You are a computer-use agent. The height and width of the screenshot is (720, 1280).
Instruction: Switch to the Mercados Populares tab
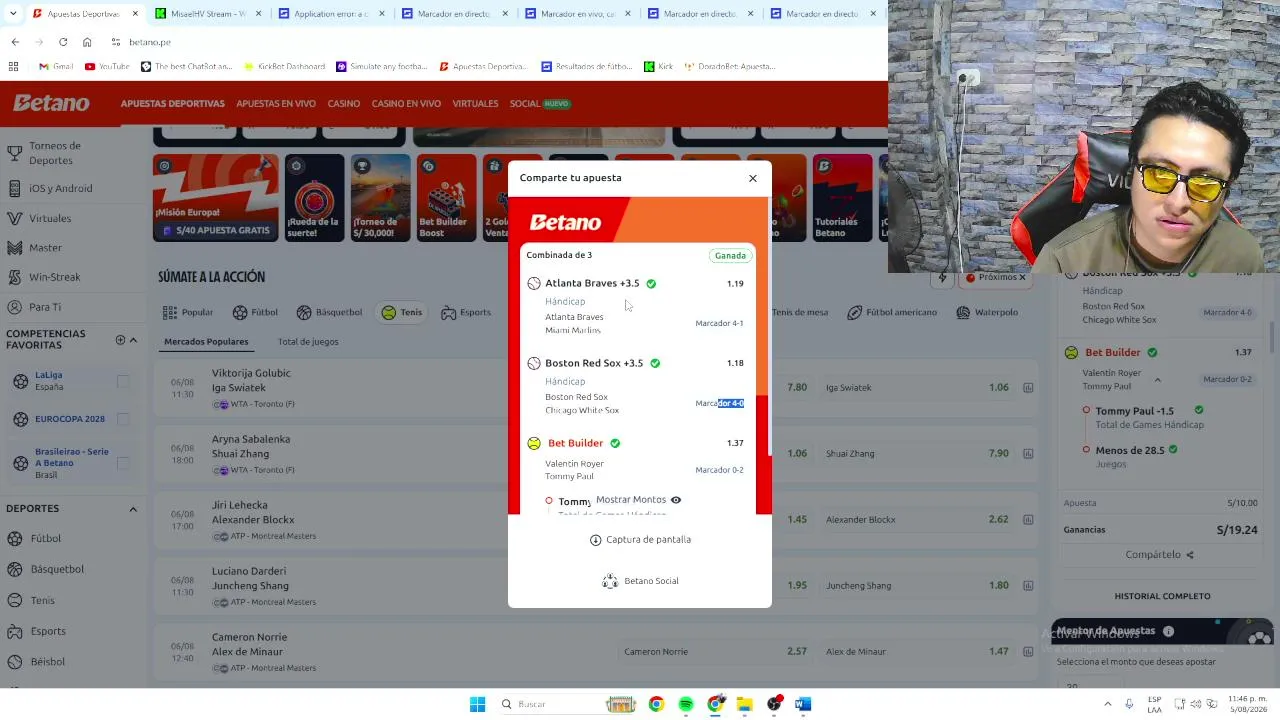(206, 342)
